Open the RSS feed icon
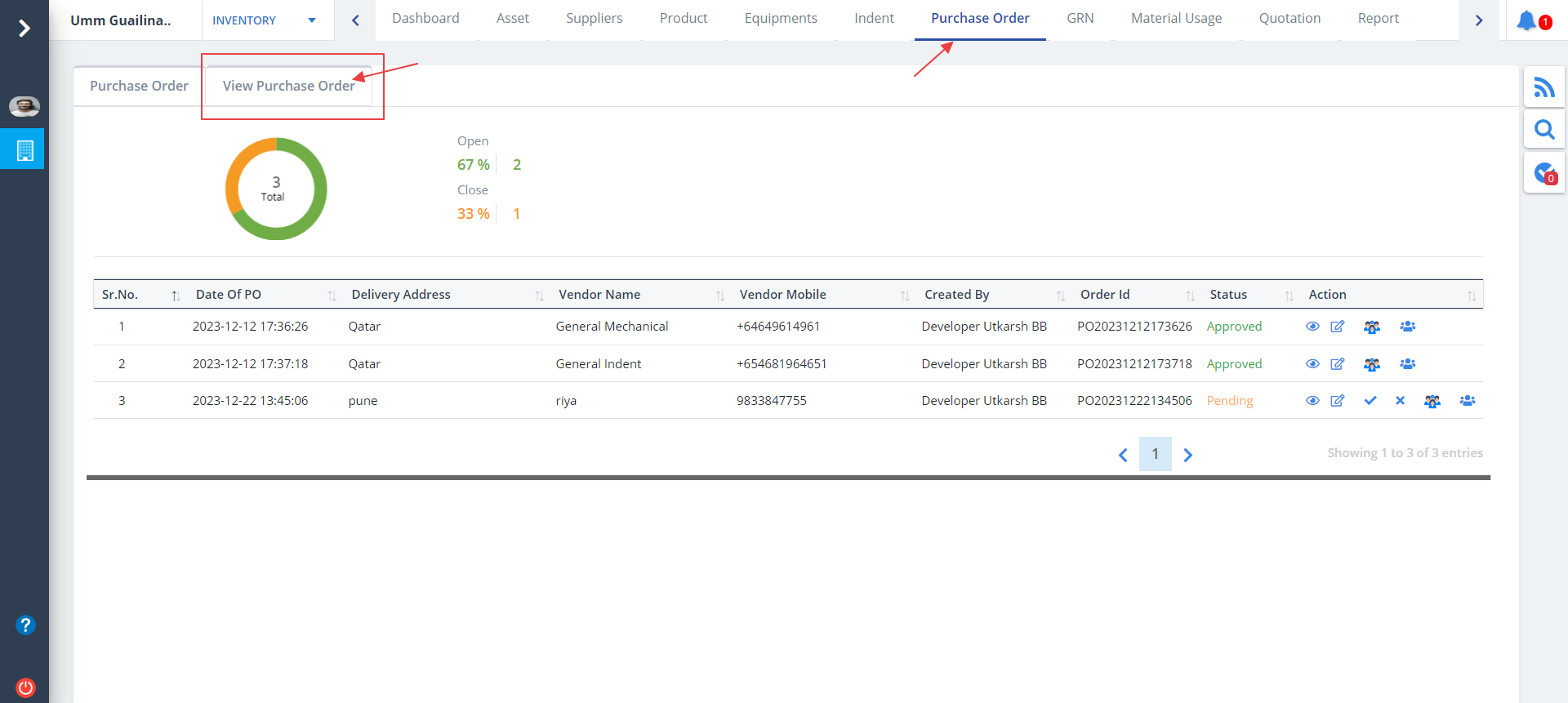The height and width of the screenshot is (703, 1568). click(x=1543, y=87)
